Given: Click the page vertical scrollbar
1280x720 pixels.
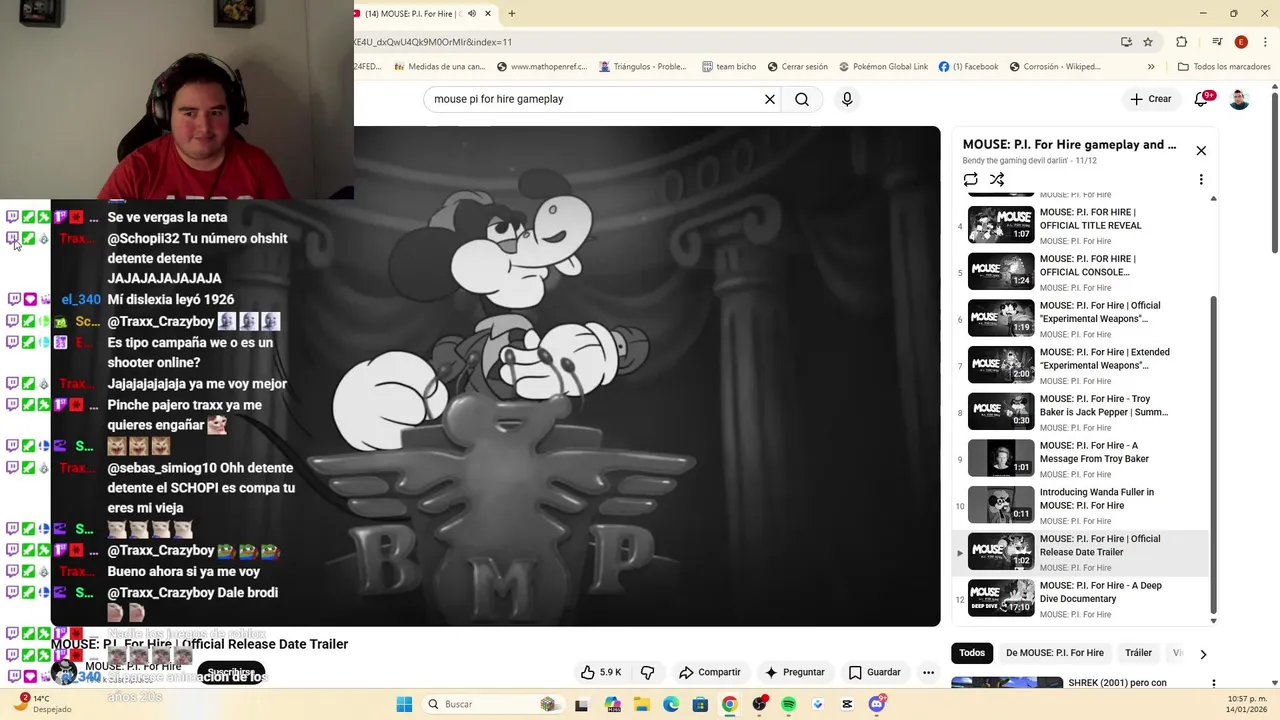Looking at the screenshot, I should click(x=1274, y=172).
